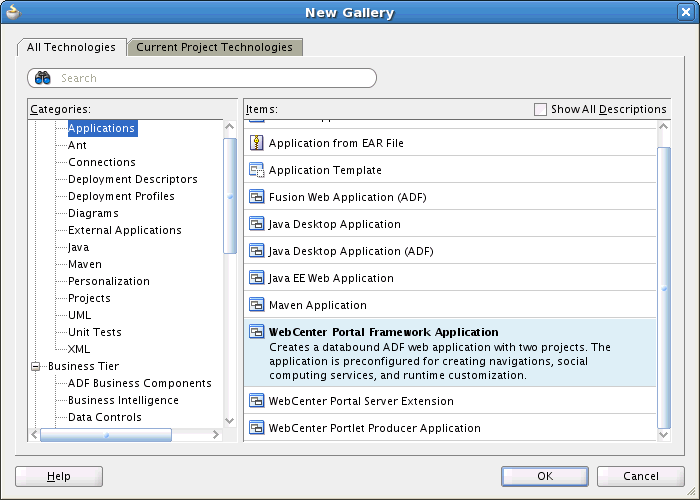Viewport: 700px width, 500px height.
Task: Click the JDeveloper icon in title bar
Action: (x=13, y=12)
